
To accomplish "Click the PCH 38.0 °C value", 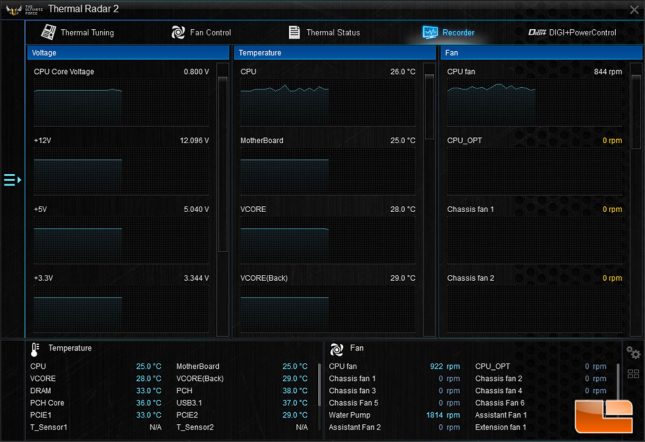I will pyautogui.click(x=295, y=391).
